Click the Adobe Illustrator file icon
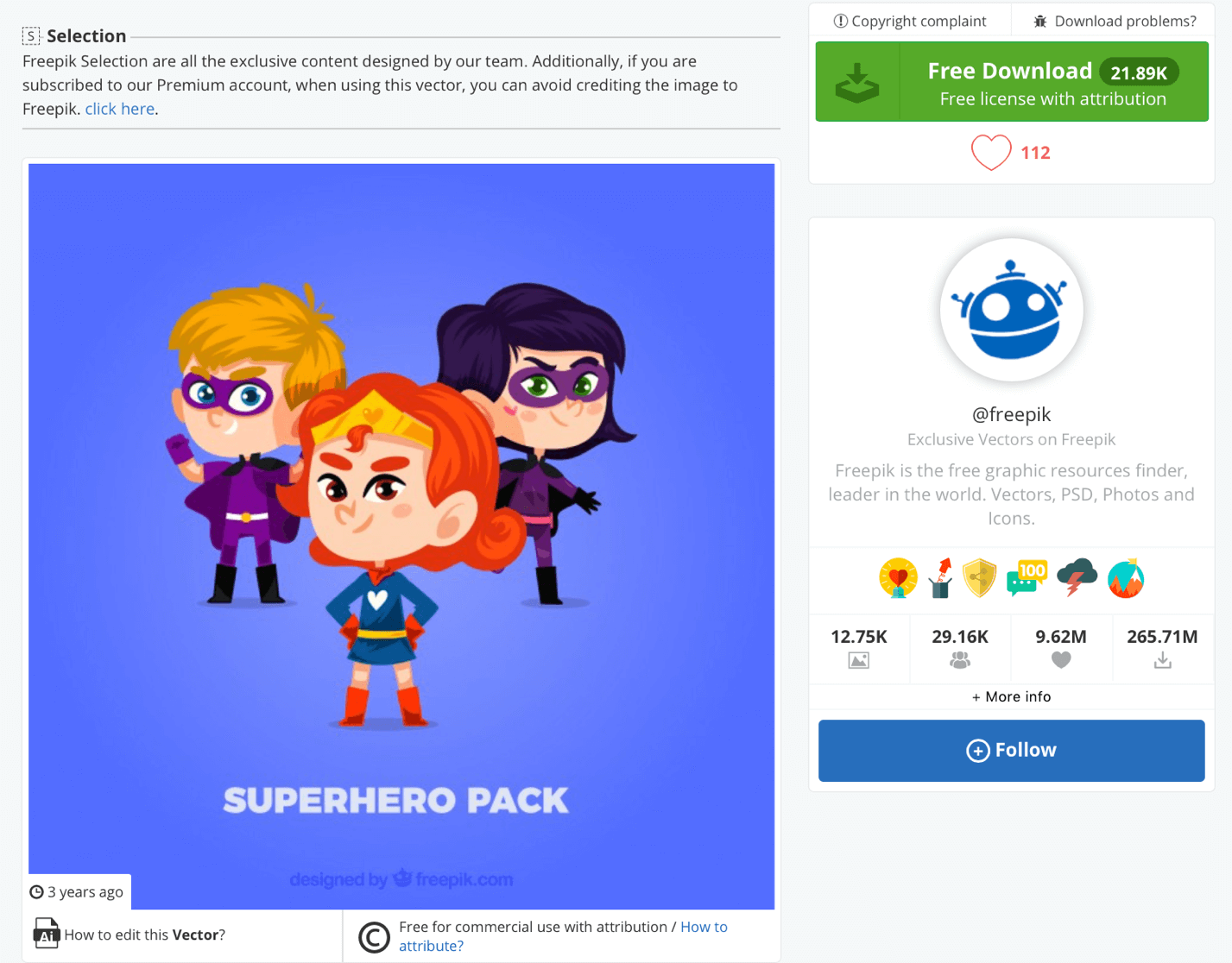Screen dimensions: 1232x963 pyautogui.click(x=46, y=934)
